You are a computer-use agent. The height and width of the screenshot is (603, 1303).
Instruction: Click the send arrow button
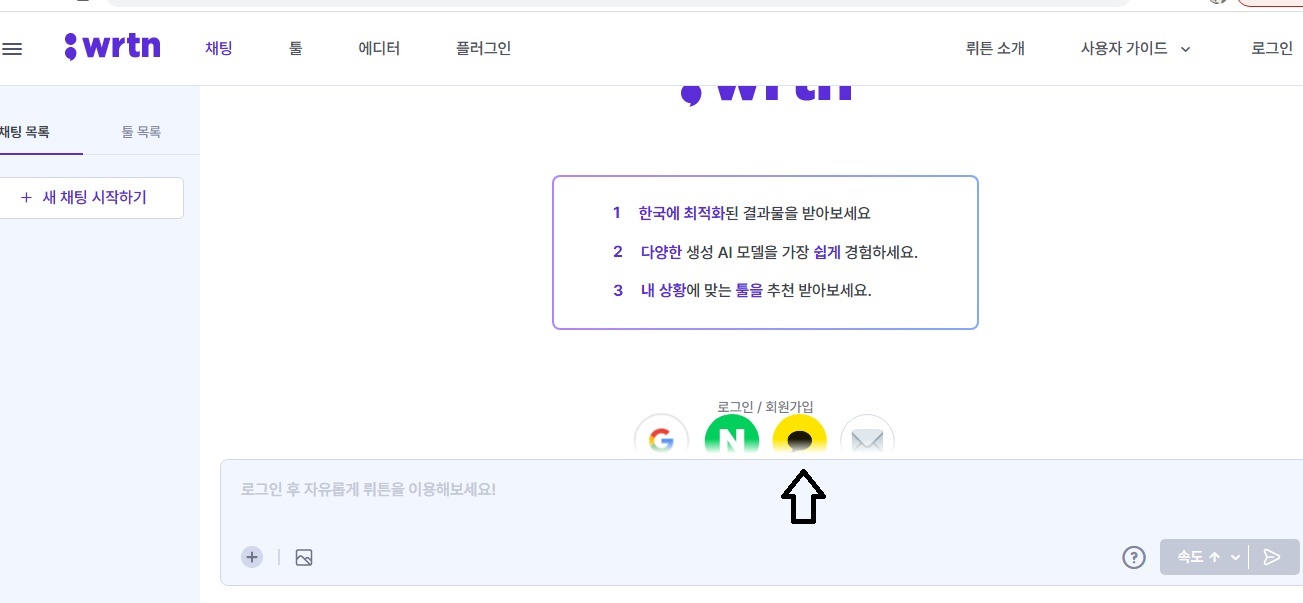pyautogui.click(x=1272, y=557)
